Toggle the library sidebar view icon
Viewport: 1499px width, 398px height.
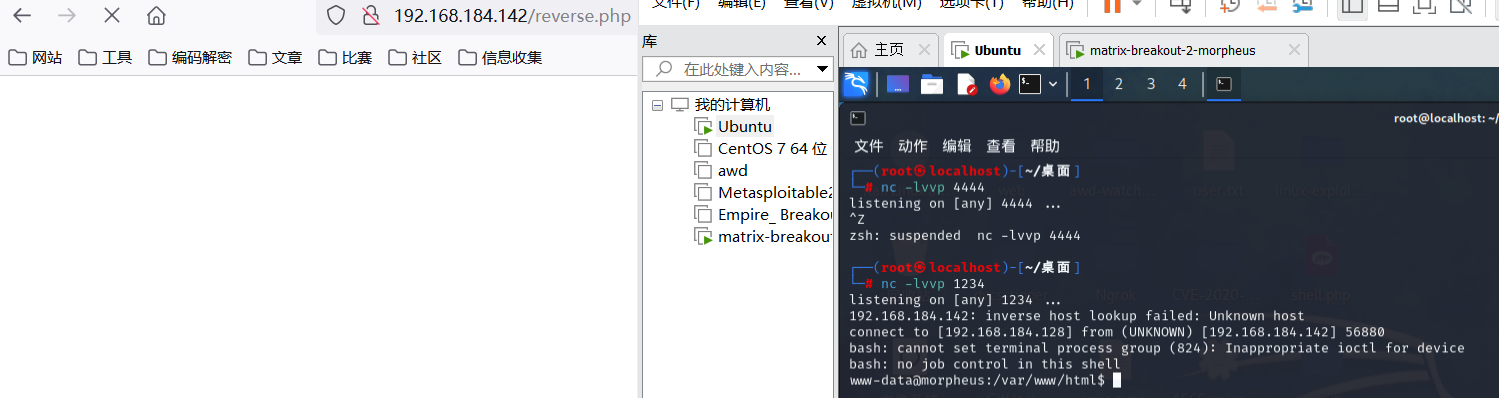pyautogui.click(x=1352, y=6)
